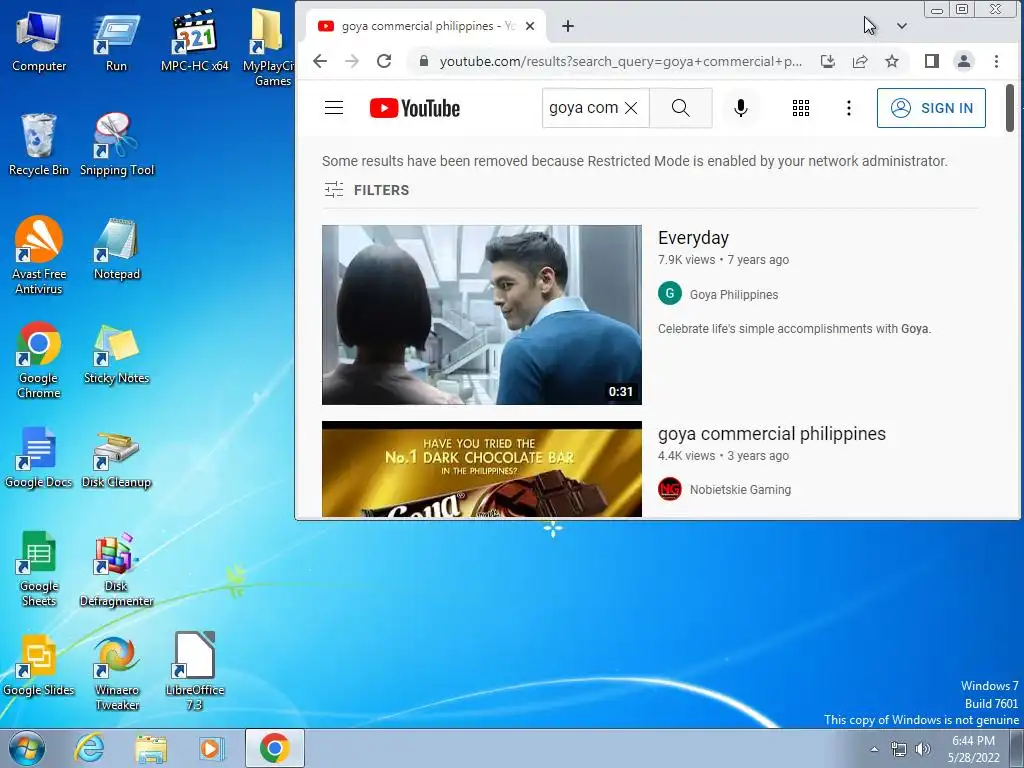
Task: Open the YouTube hamburger guide menu
Action: [x=334, y=108]
